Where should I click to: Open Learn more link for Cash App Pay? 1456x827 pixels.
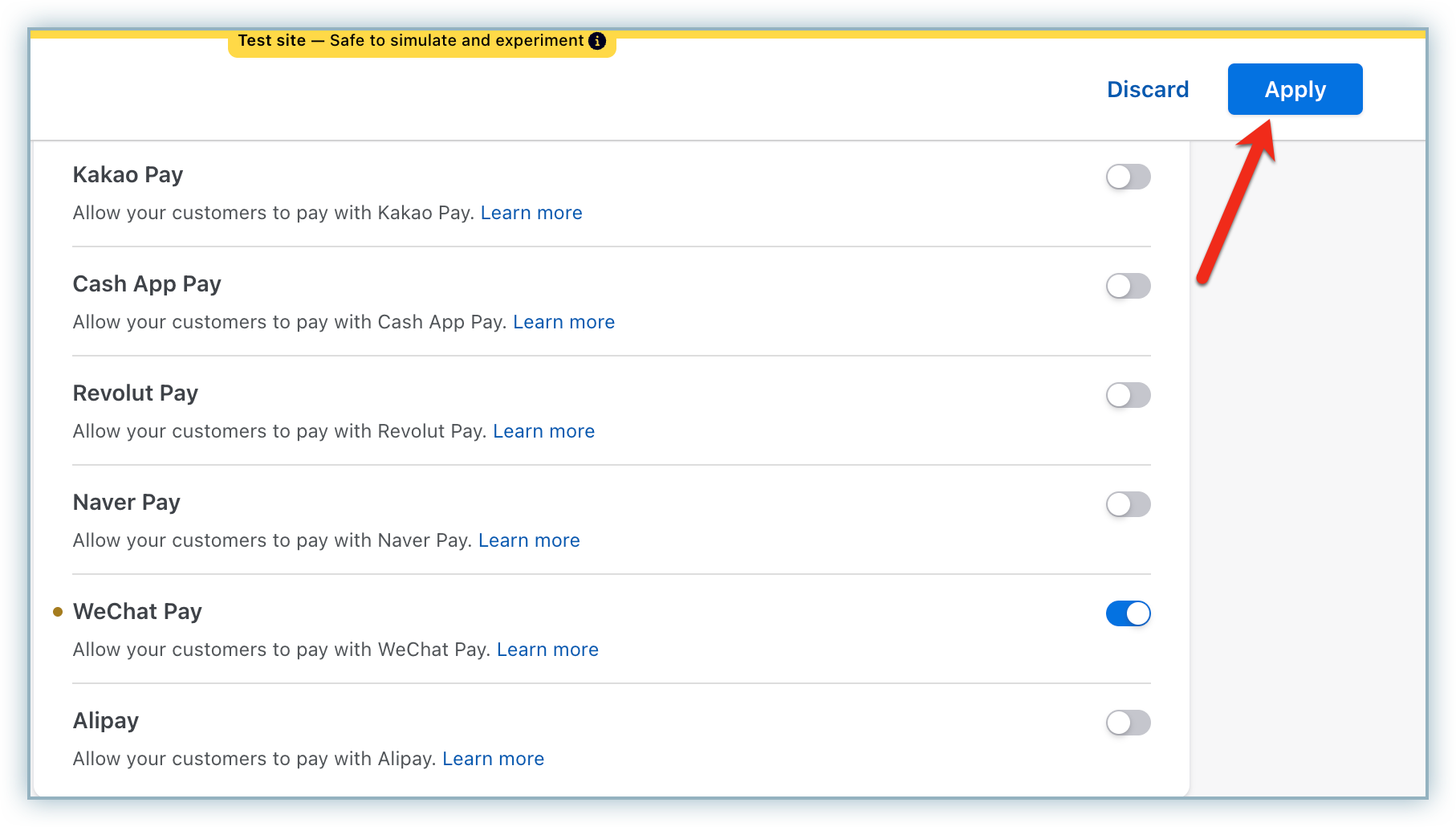(x=563, y=322)
